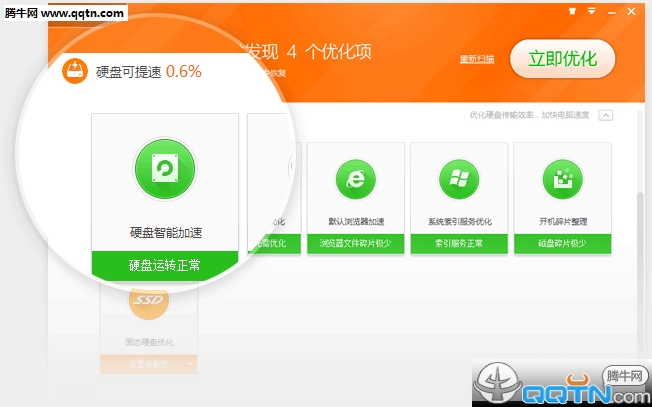Toggle the faint checkbox under the SSD card
Image resolution: width=652 pixels, height=407 pixels.
(67, 391)
